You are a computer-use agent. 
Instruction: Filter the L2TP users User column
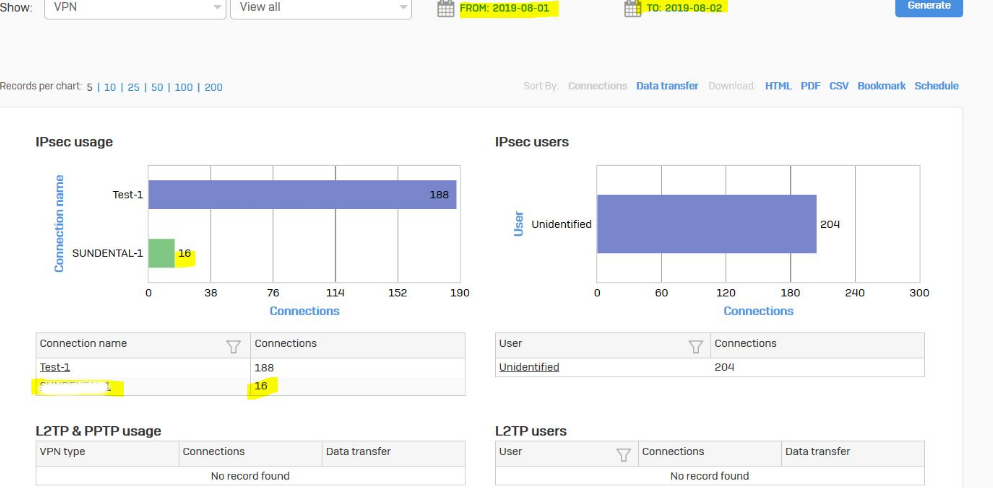[x=624, y=454]
